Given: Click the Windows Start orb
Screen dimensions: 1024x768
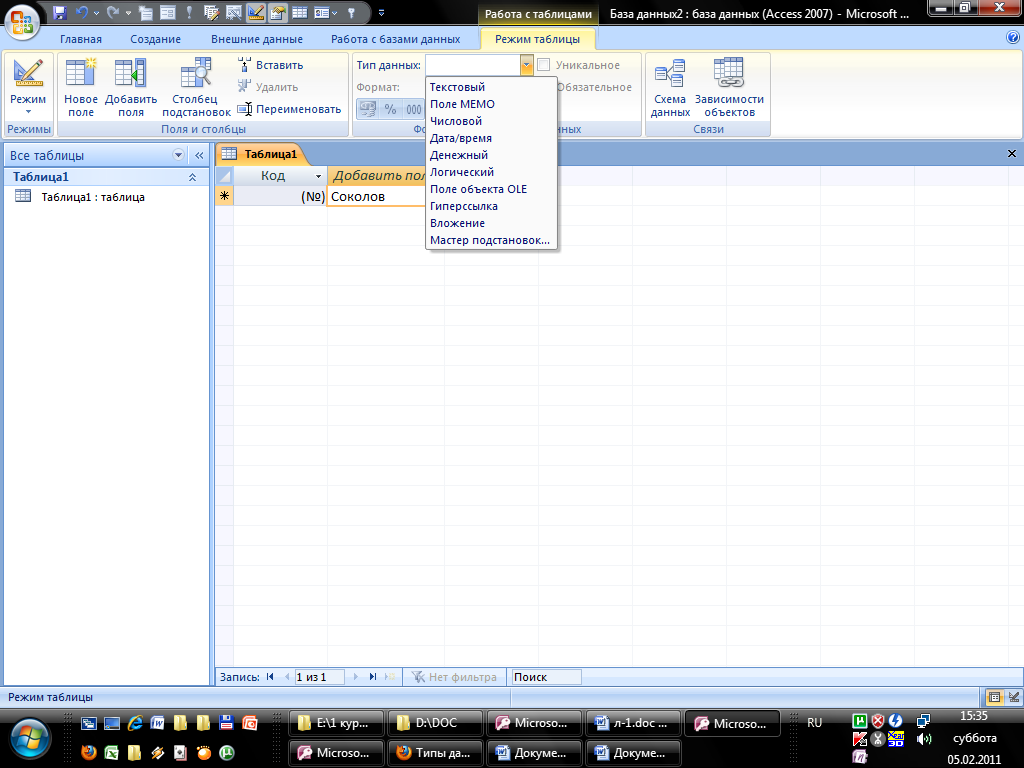Looking at the screenshot, I should (30, 739).
